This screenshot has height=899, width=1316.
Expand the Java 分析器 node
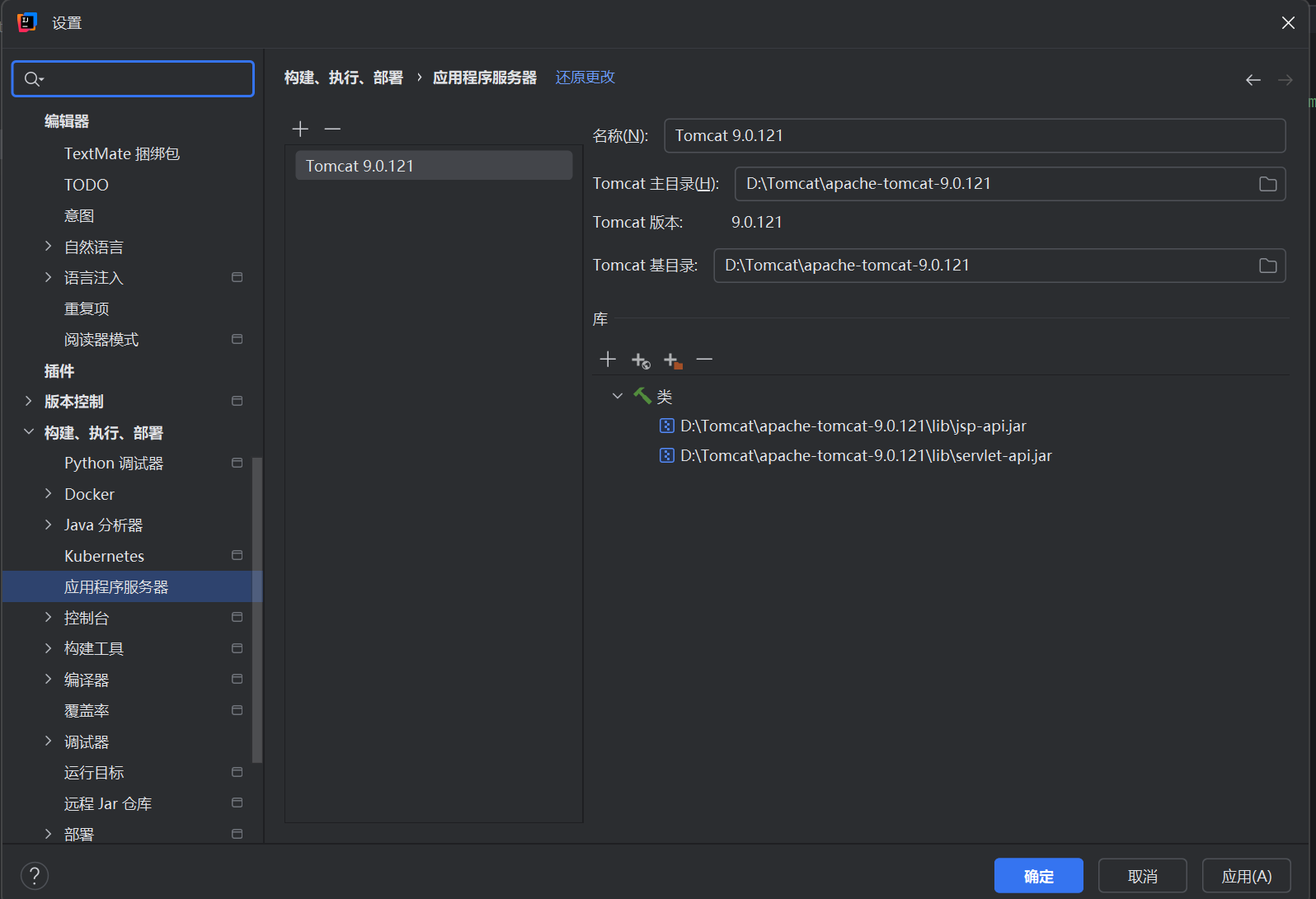(48, 525)
